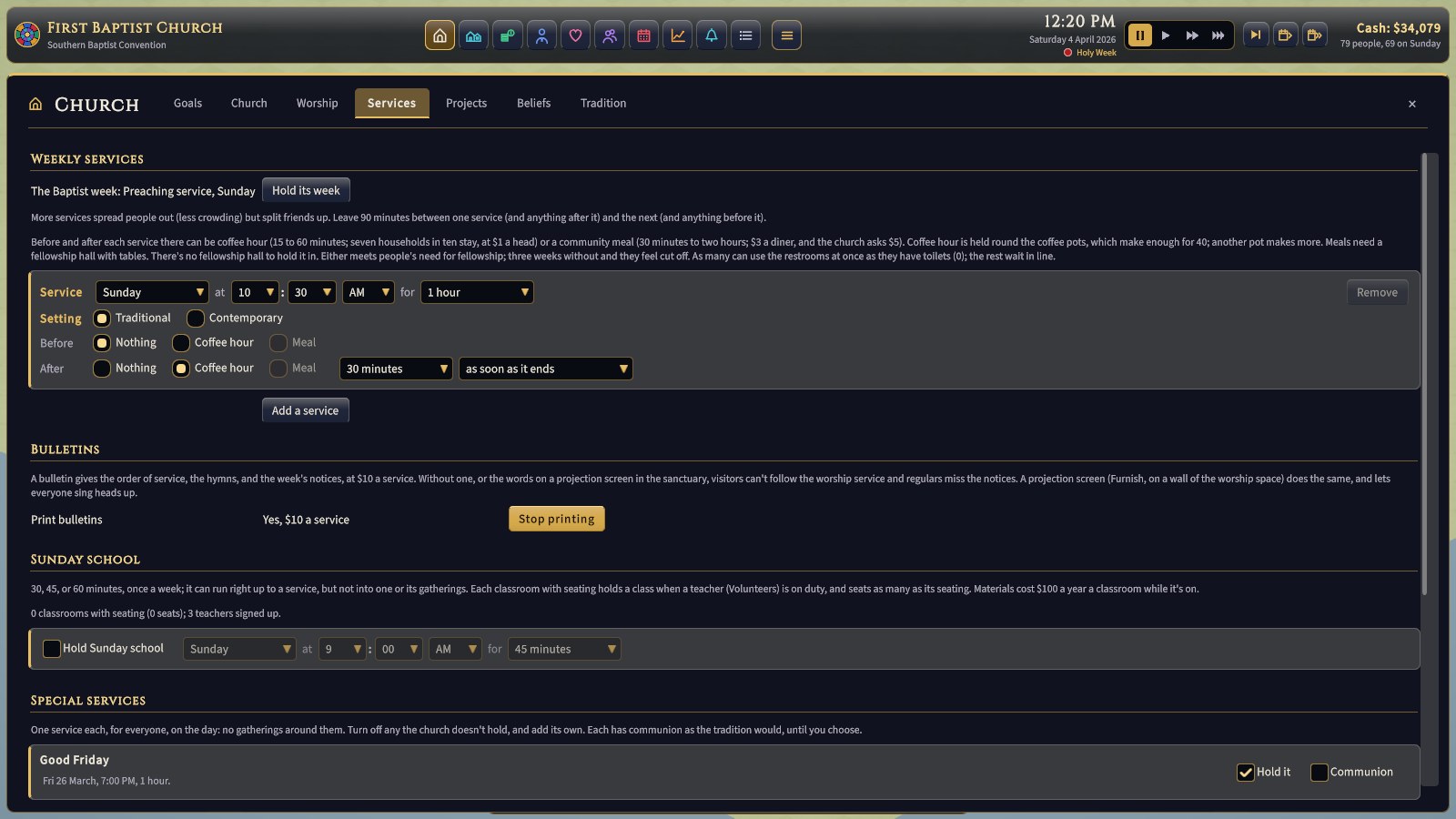Play at normal speed
Viewport: 1456px width, 819px height.
point(1166,35)
